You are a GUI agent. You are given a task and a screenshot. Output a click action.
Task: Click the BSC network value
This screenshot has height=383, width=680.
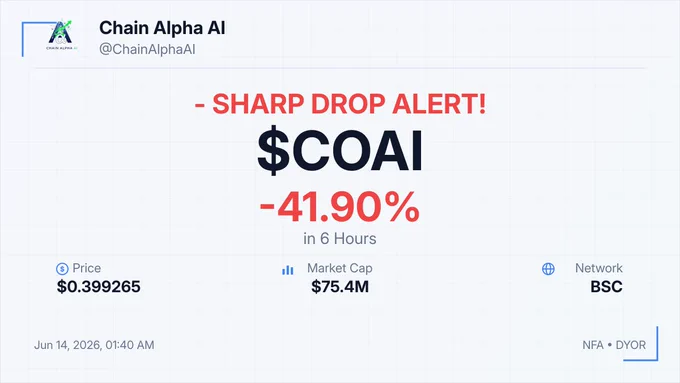[x=606, y=287]
